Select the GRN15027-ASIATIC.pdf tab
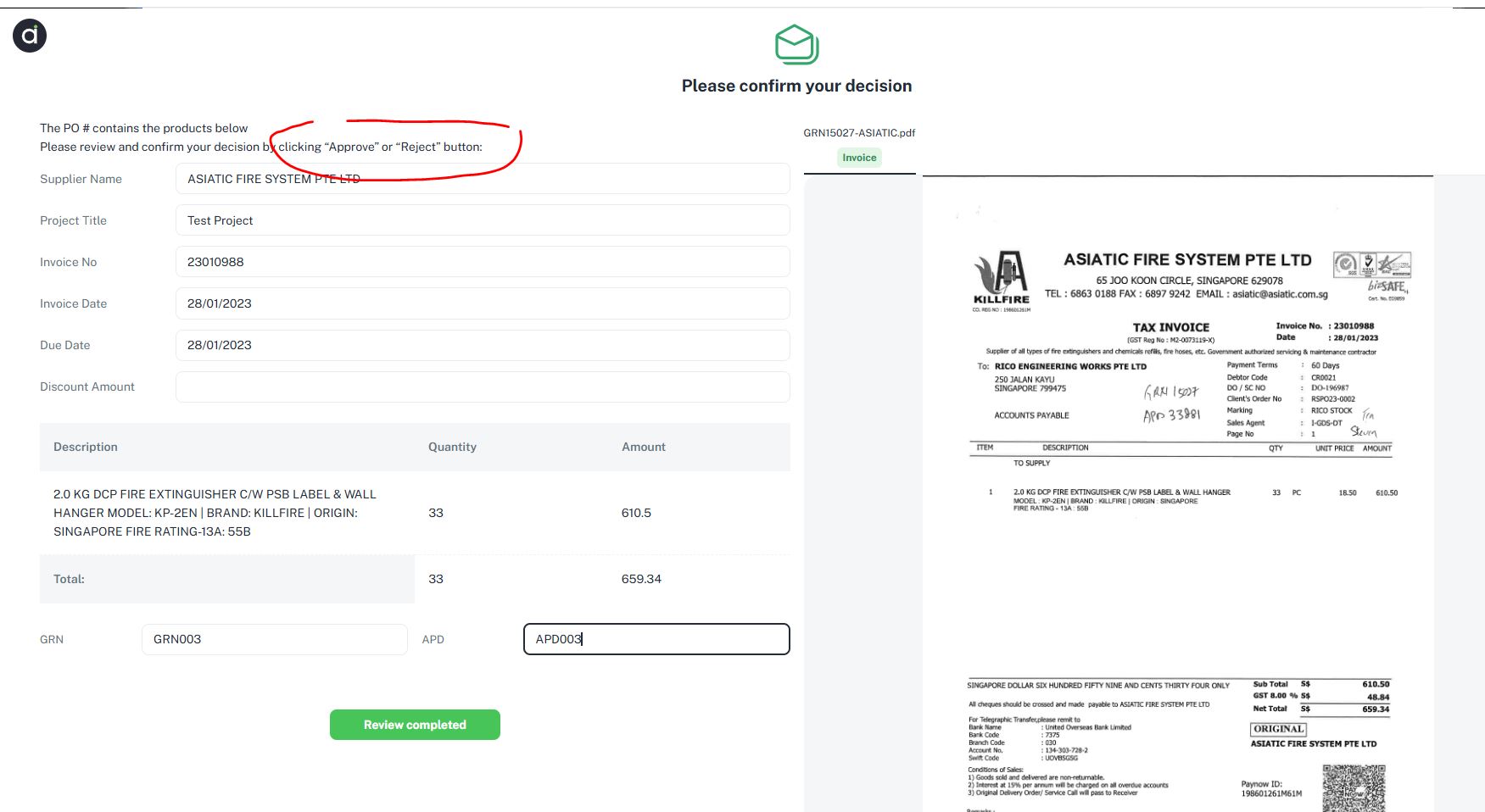The height and width of the screenshot is (812, 1485). click(x=859, y=133)
